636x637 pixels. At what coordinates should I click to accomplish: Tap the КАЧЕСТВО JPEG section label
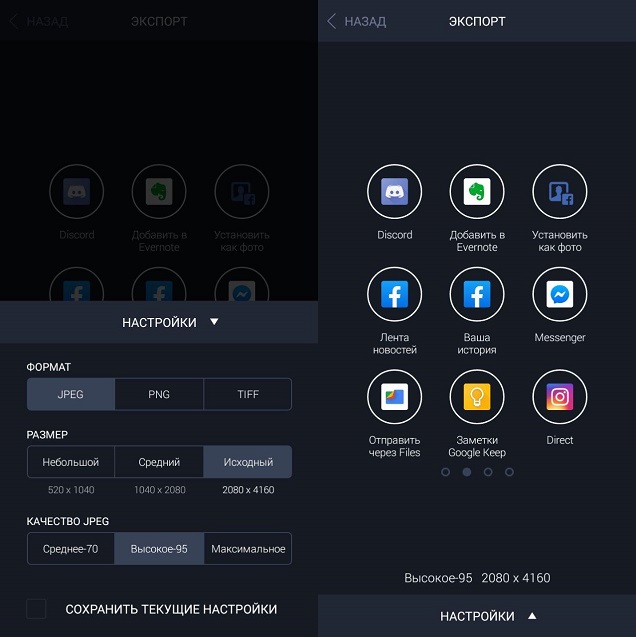point(68,521)
